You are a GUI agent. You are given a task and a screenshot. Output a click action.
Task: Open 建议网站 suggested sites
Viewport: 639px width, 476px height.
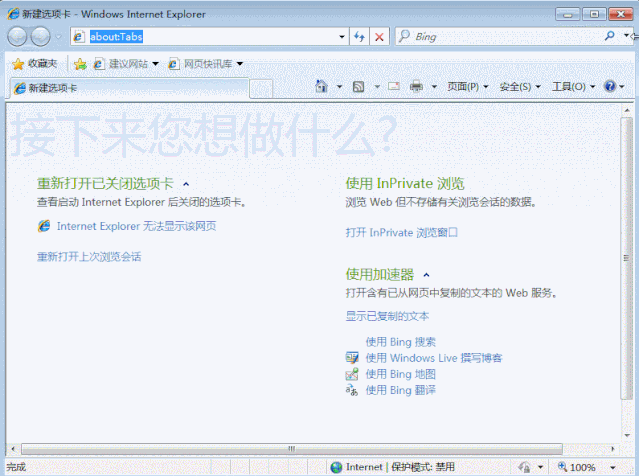coord(126,64)
